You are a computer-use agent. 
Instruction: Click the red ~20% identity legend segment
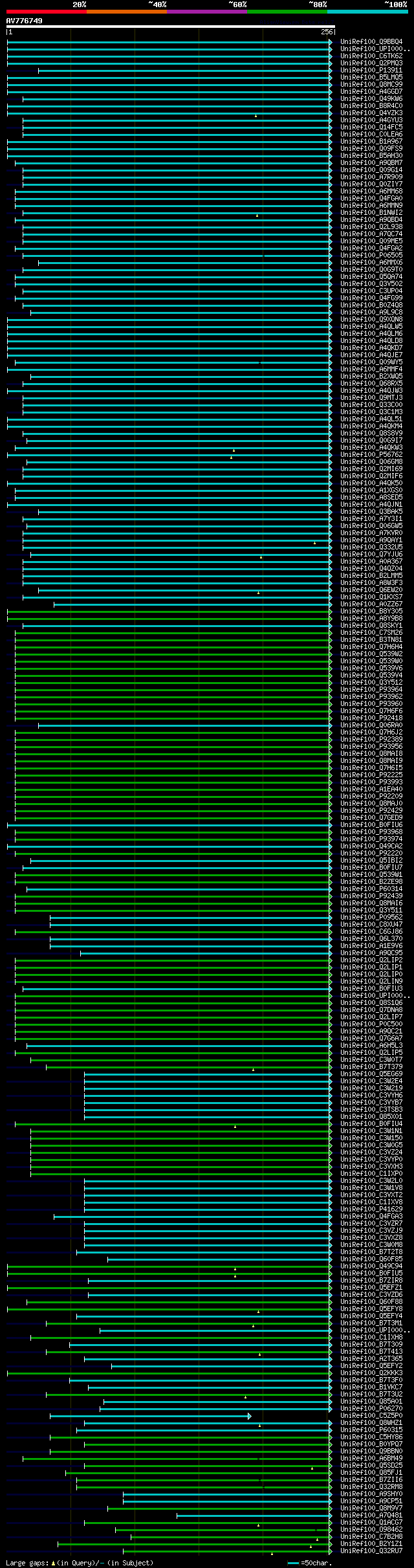click(47, 12)
